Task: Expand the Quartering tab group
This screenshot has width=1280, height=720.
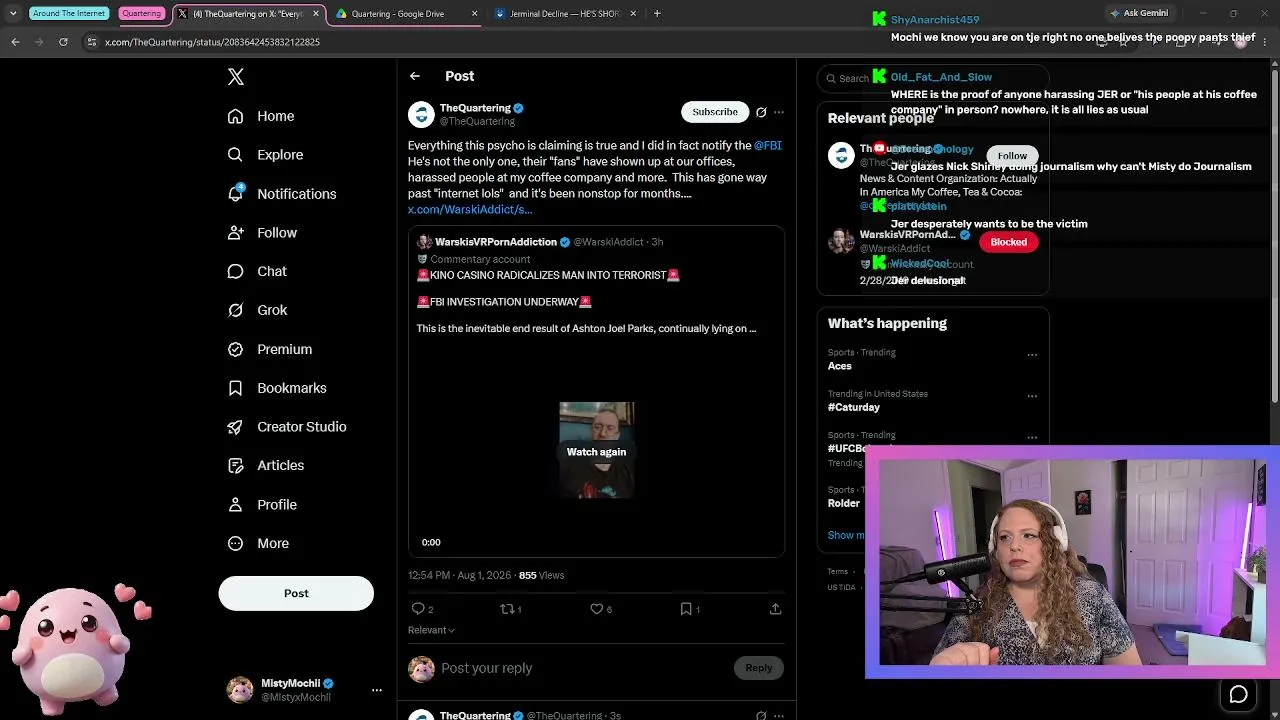Action: pos(141,14)
